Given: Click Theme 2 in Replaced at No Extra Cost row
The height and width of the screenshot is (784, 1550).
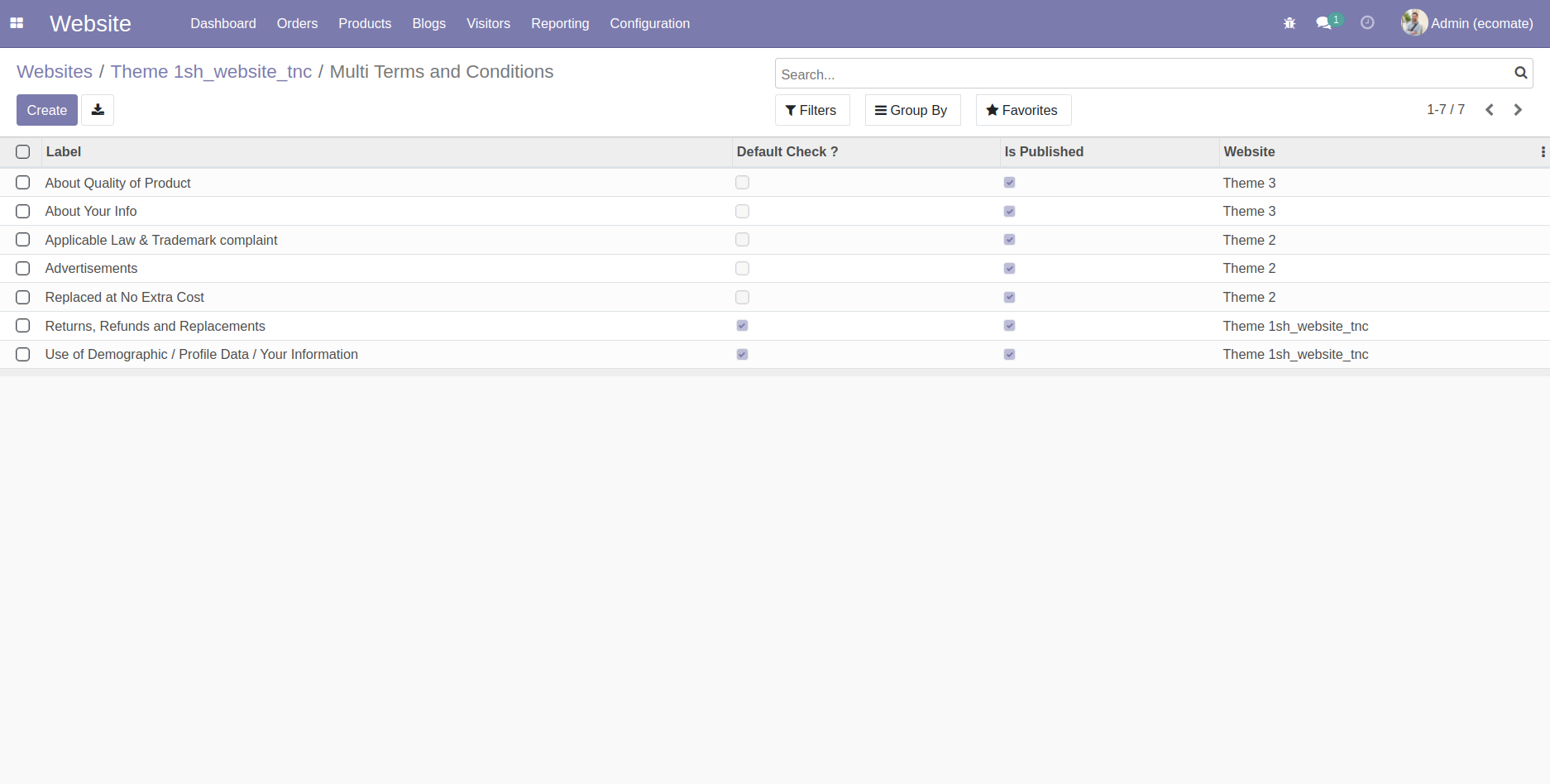Looking at the screenshot, I should pyautogui.click(x=1249, y=298).
